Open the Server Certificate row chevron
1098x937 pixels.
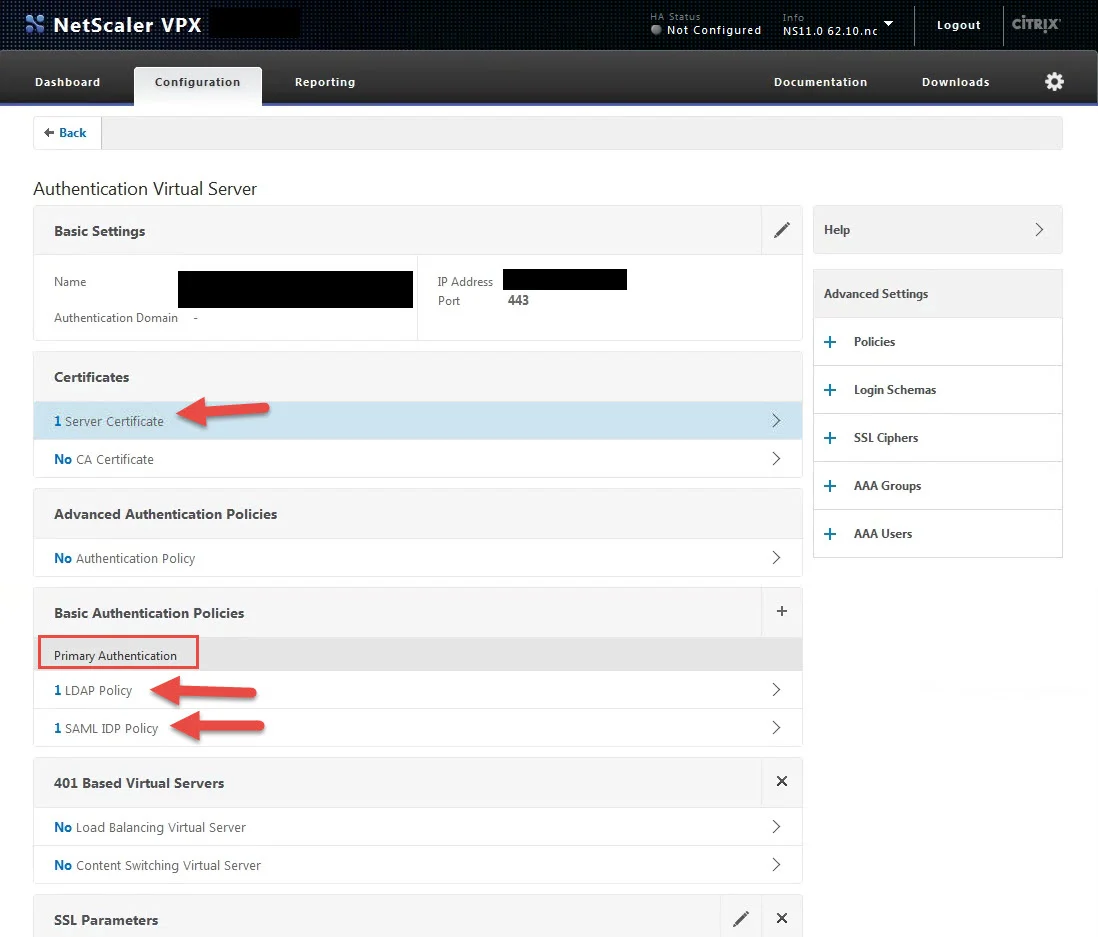776,421
